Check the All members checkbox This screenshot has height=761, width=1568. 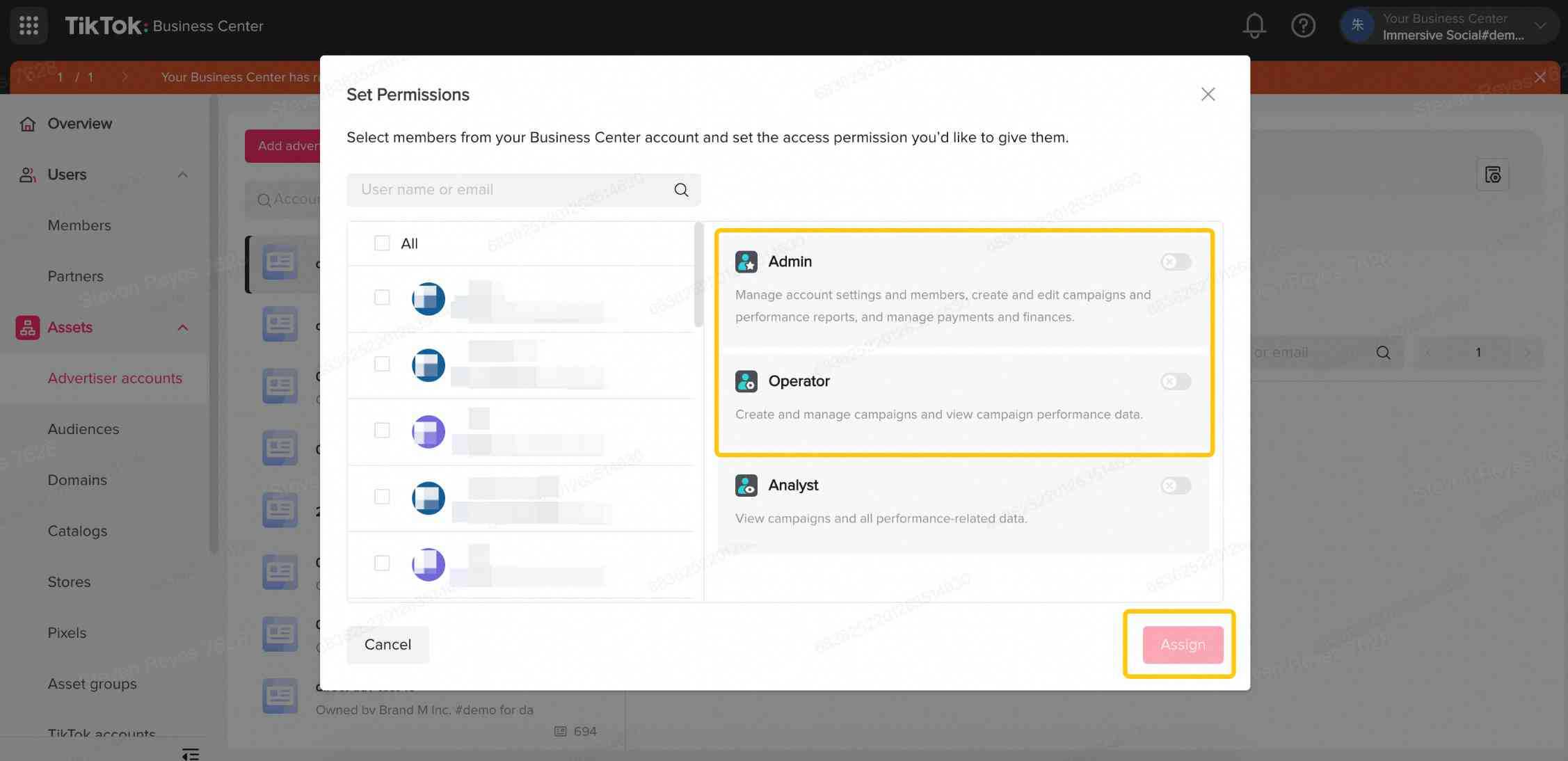380,243
